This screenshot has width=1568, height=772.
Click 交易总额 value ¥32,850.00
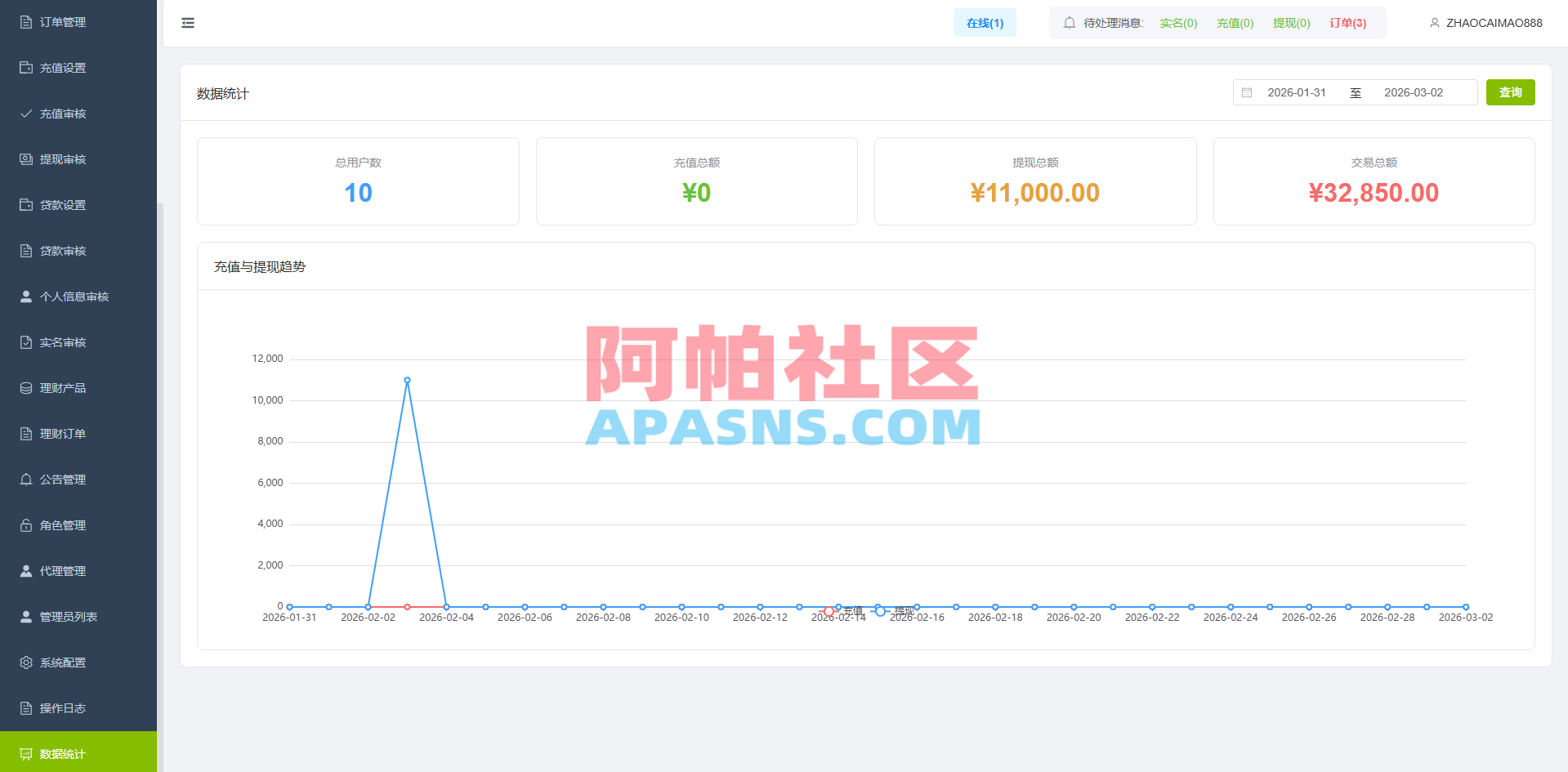[x=1374, y=193]
